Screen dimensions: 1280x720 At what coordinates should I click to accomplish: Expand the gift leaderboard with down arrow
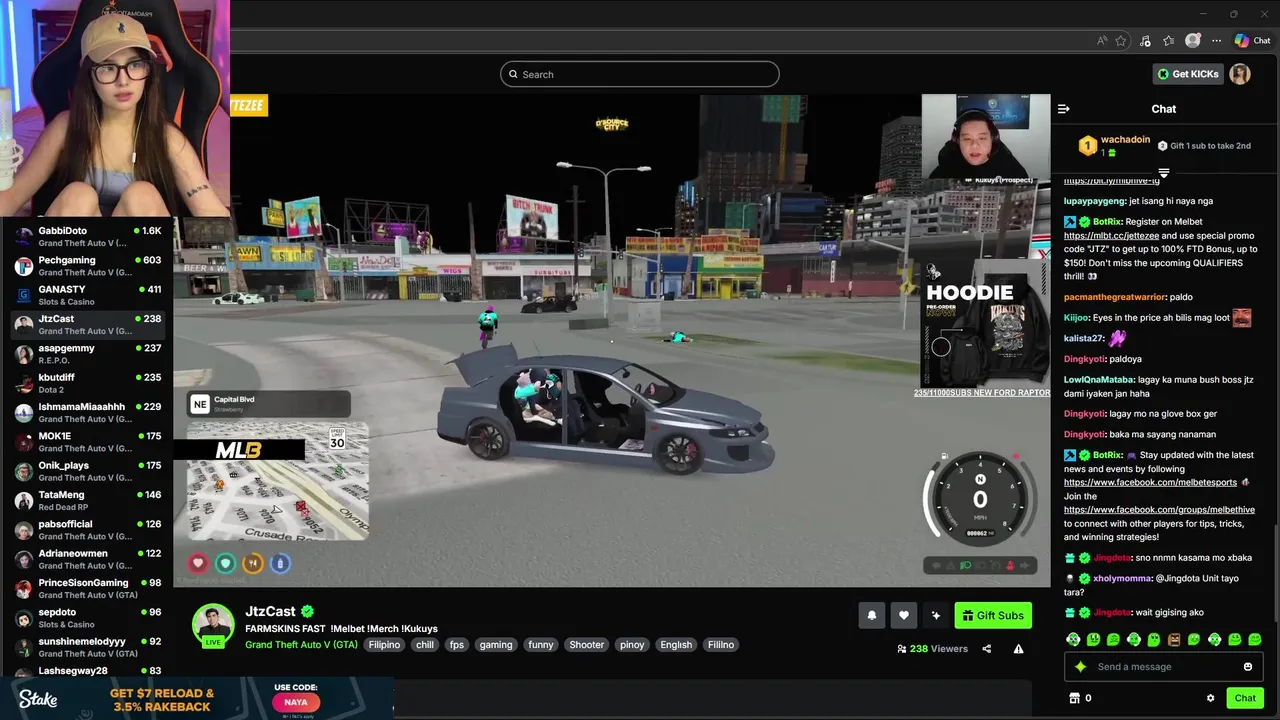(1163, 174)
